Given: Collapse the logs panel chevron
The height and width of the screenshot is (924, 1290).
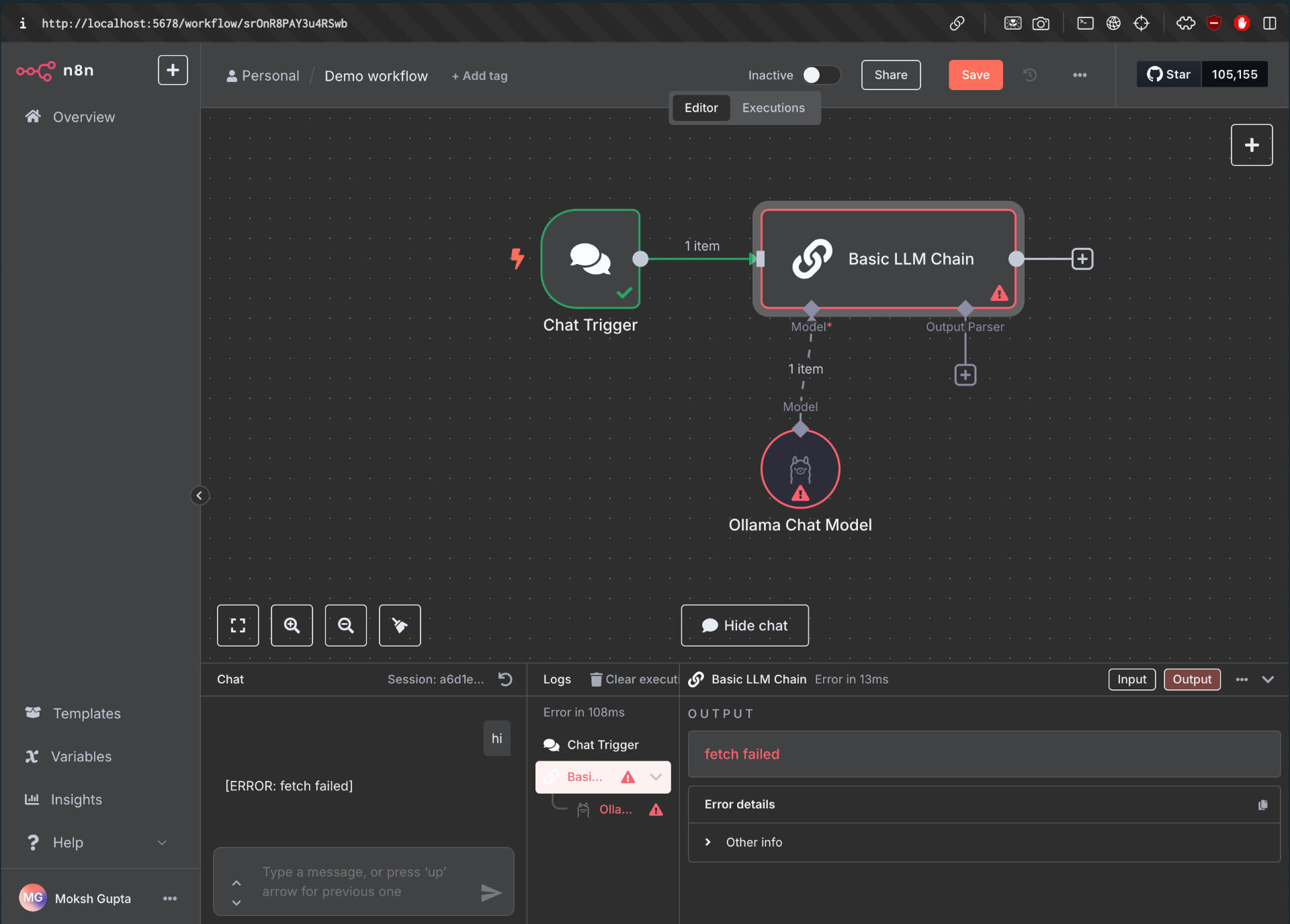Looking at the screenshot, I should pos(1268,679).
